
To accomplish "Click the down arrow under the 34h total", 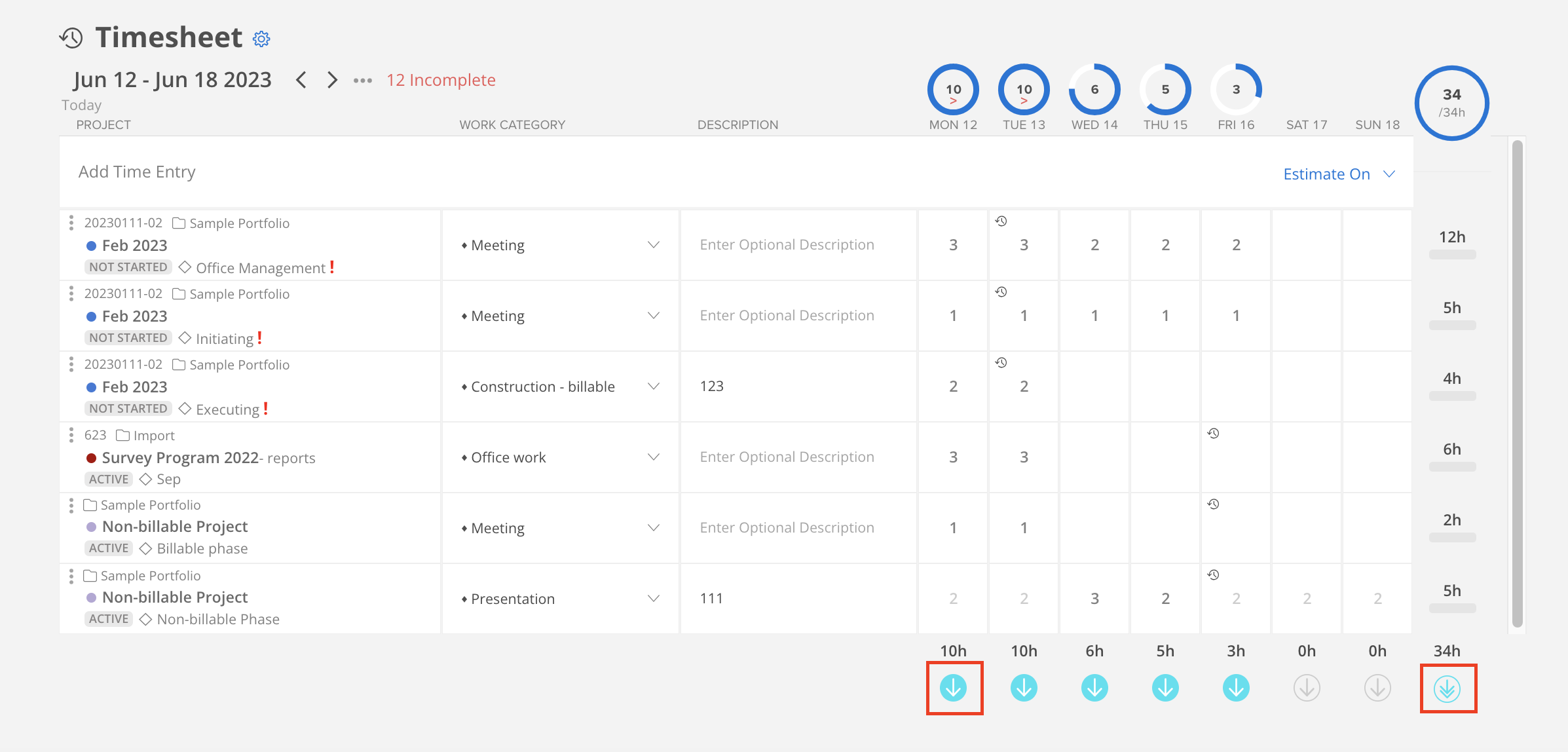I will (x=1448, y=688).
